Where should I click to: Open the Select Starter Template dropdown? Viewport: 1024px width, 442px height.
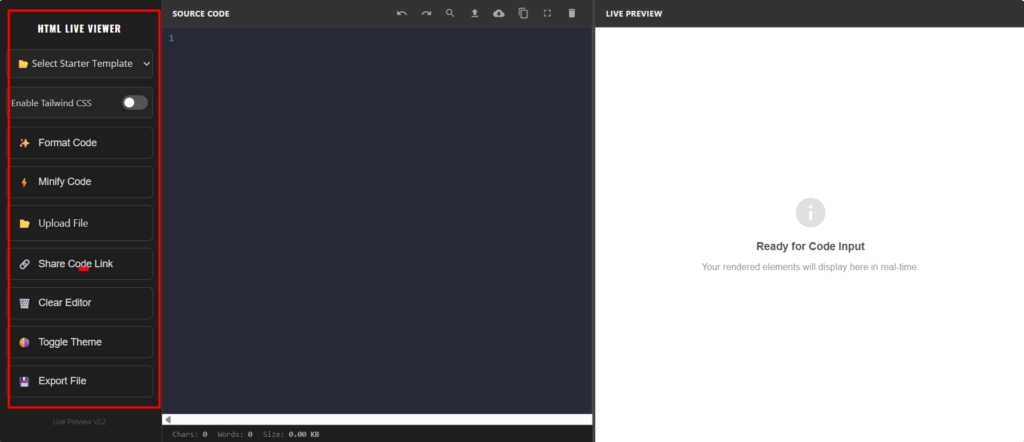[81, 64]
